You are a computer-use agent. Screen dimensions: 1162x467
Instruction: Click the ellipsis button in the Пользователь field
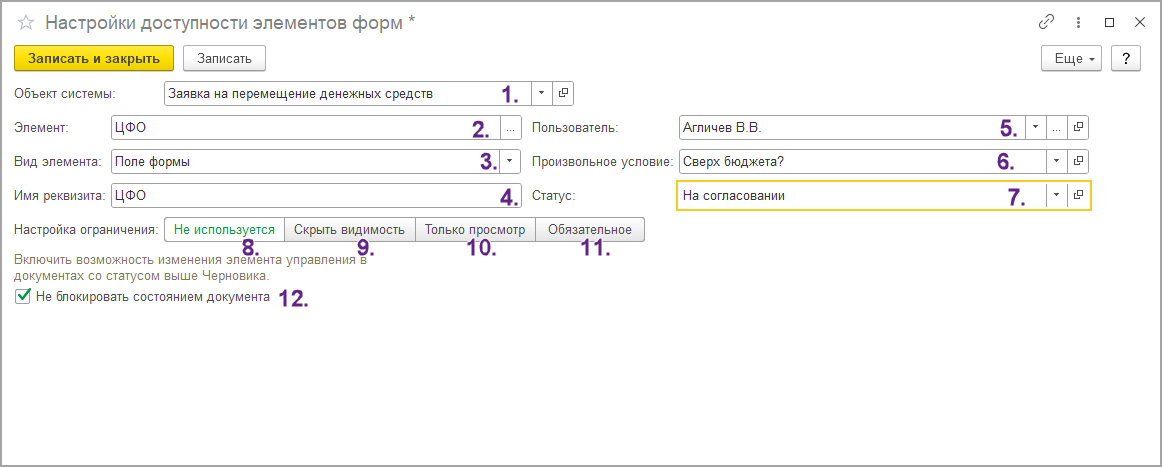(x=1056, y=127)
